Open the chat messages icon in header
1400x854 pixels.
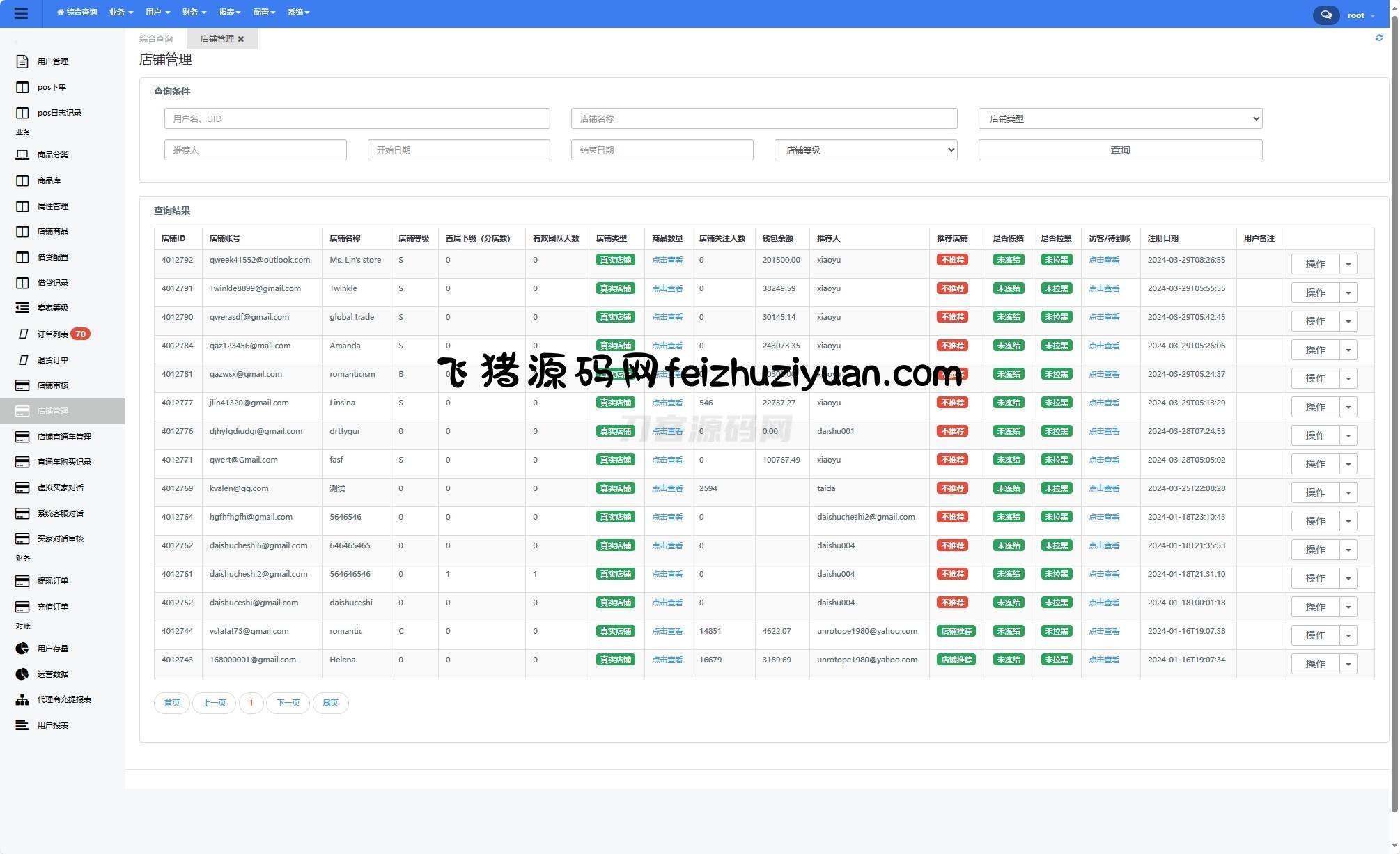[x=1325, y=15]
